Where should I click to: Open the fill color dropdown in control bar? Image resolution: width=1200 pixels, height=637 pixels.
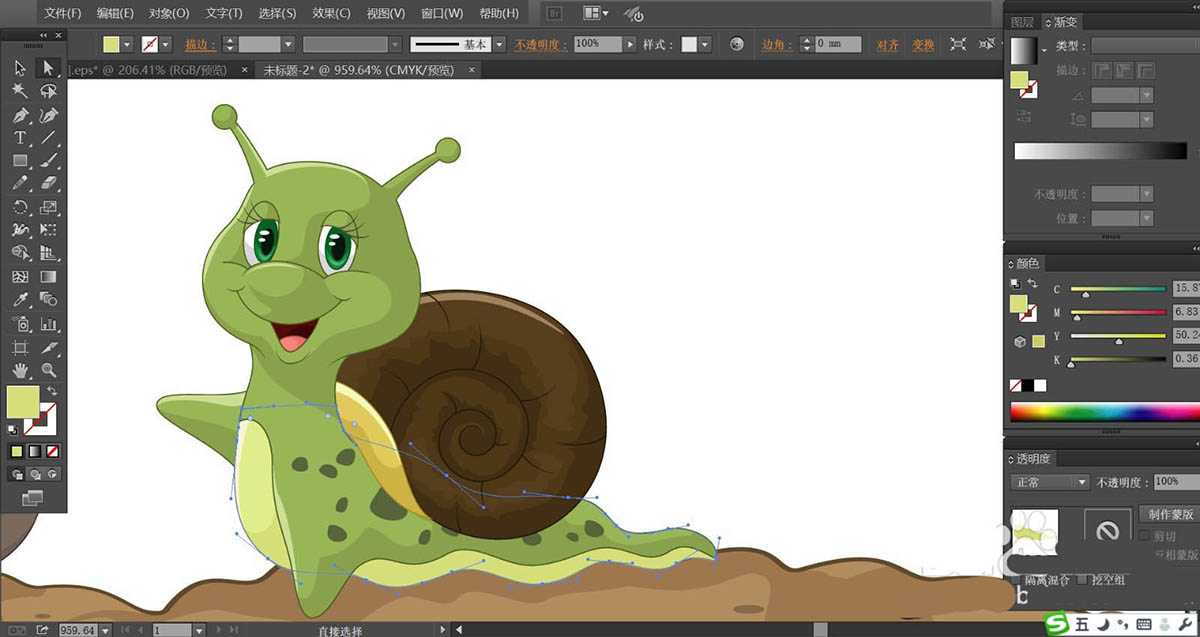[127, 45]
